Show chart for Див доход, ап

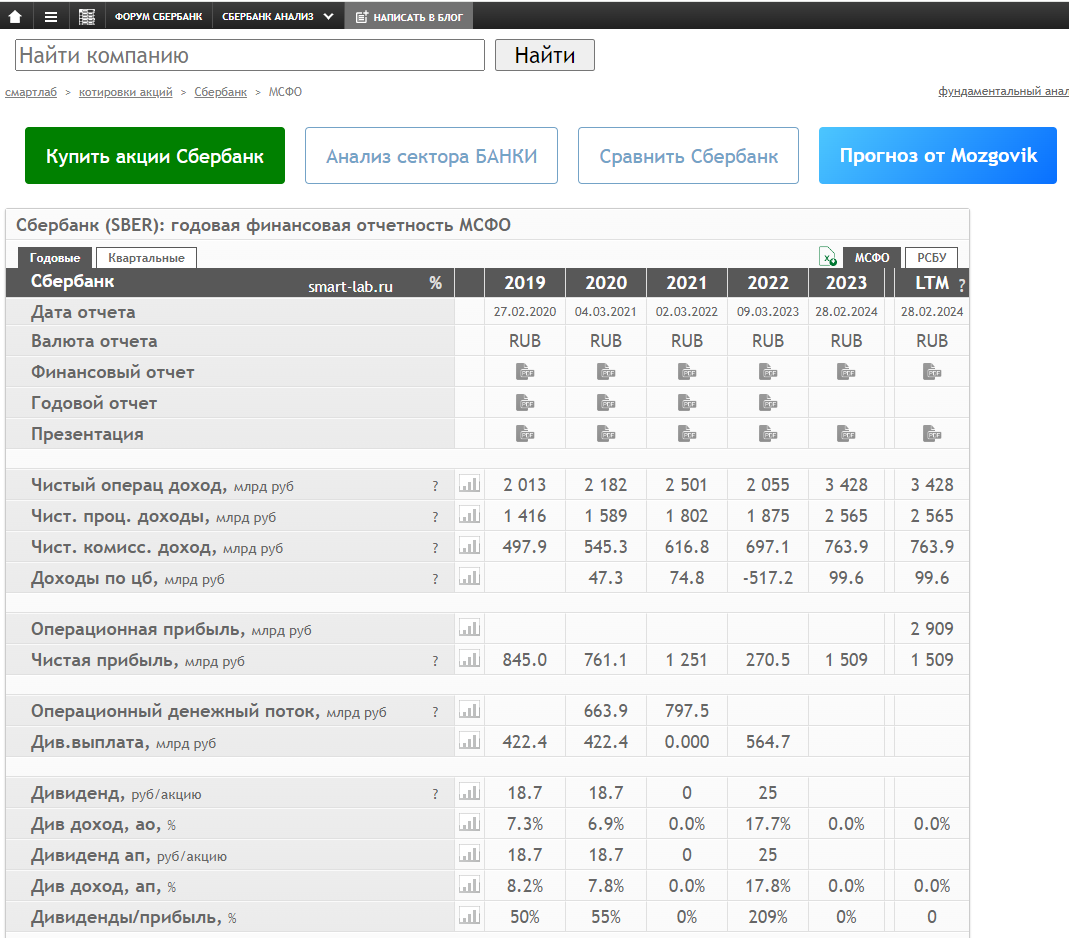[470, 886]
